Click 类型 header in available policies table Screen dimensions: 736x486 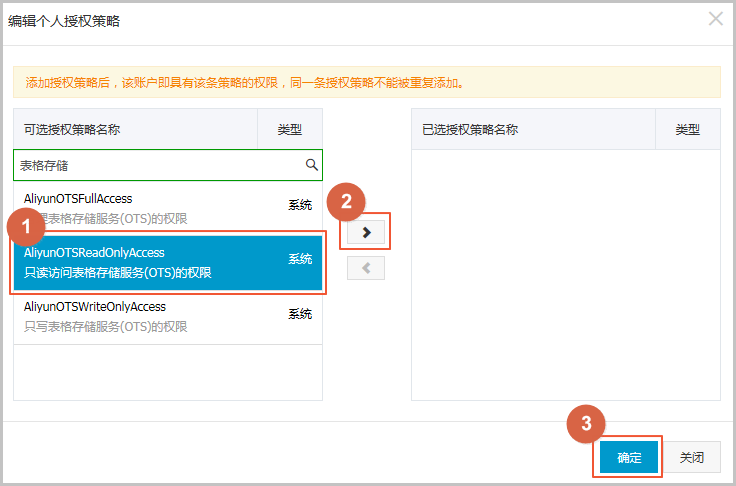pos(290,129)
